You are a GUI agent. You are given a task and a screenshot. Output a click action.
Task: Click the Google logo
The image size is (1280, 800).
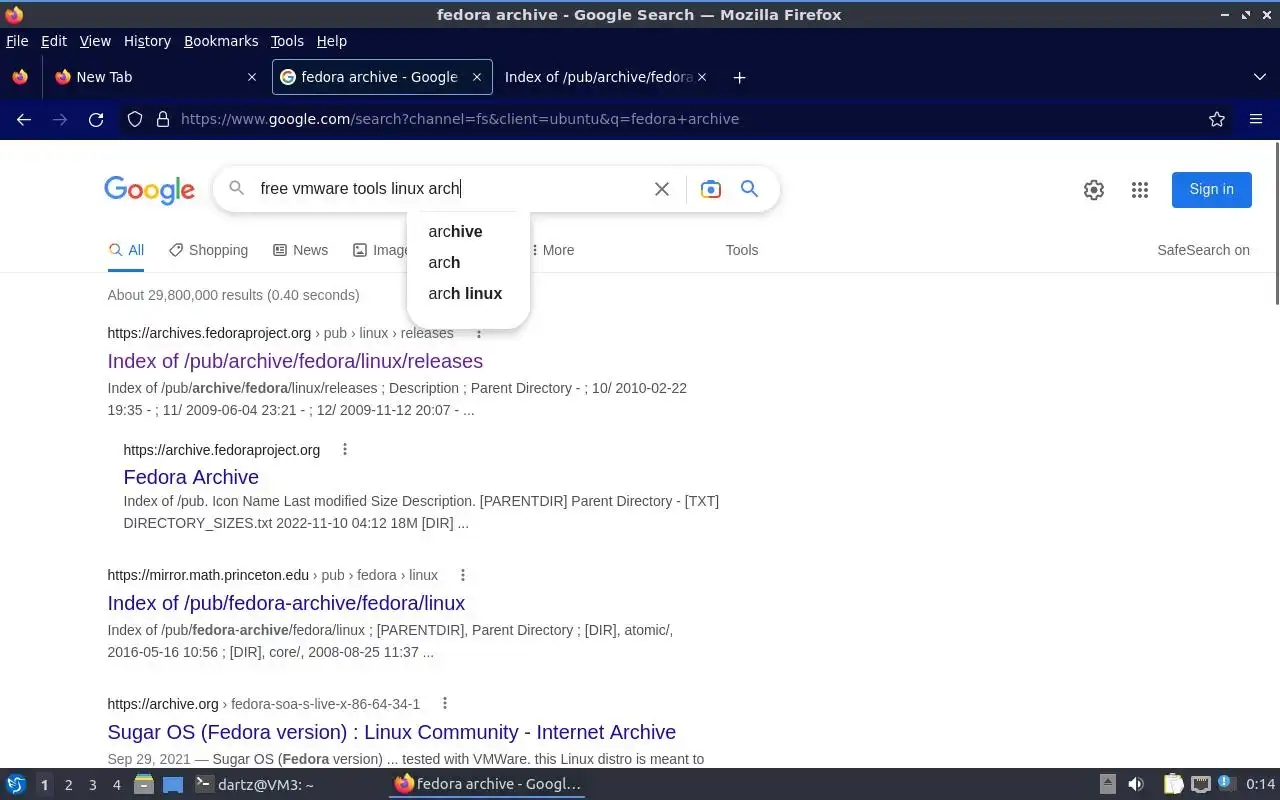pyautogui.click(x=149, y=190)
